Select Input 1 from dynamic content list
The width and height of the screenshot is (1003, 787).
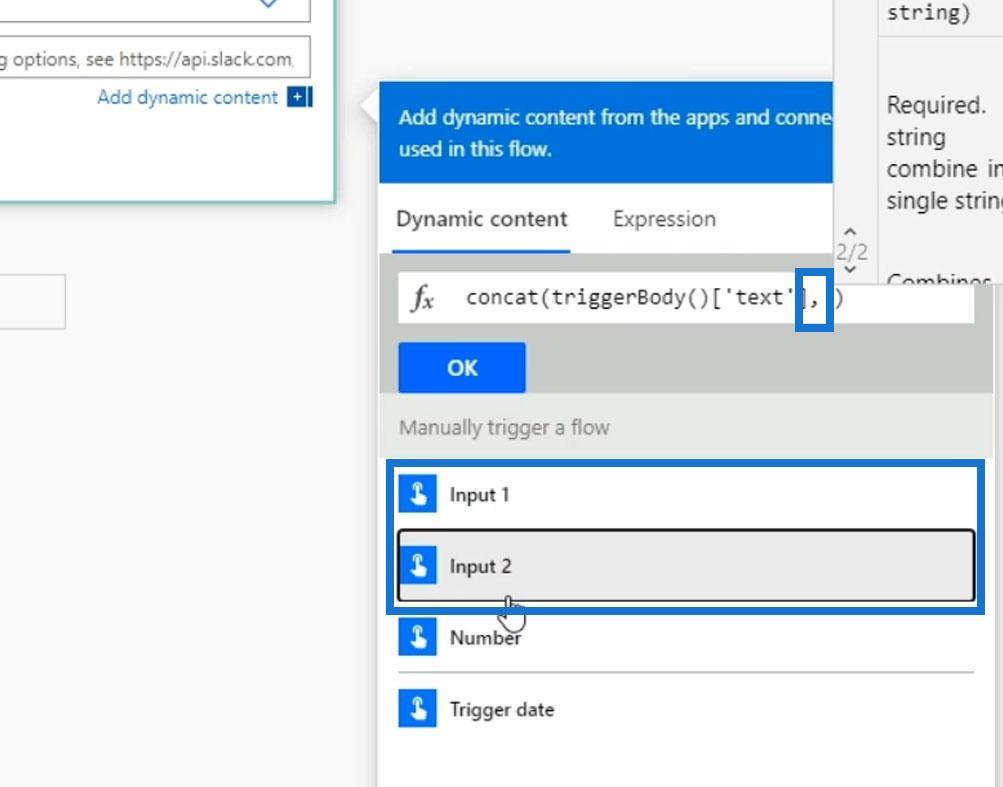pyautogui.click(x=686, y=494)
